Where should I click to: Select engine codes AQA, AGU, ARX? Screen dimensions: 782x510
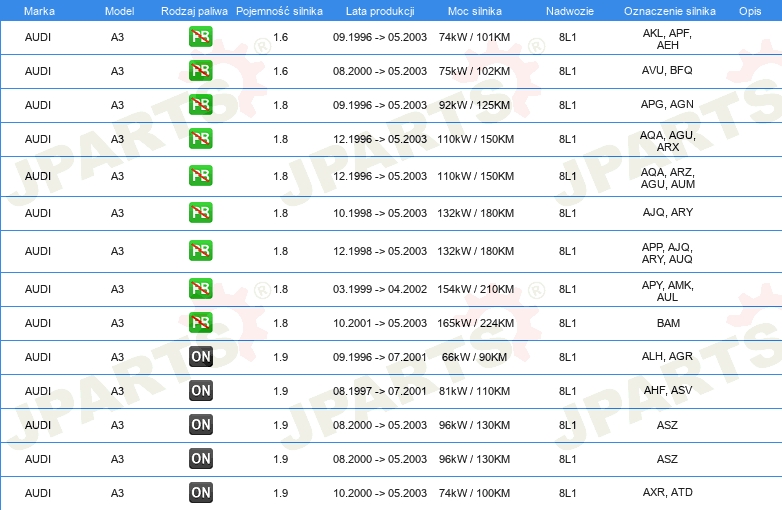point(667,141)
